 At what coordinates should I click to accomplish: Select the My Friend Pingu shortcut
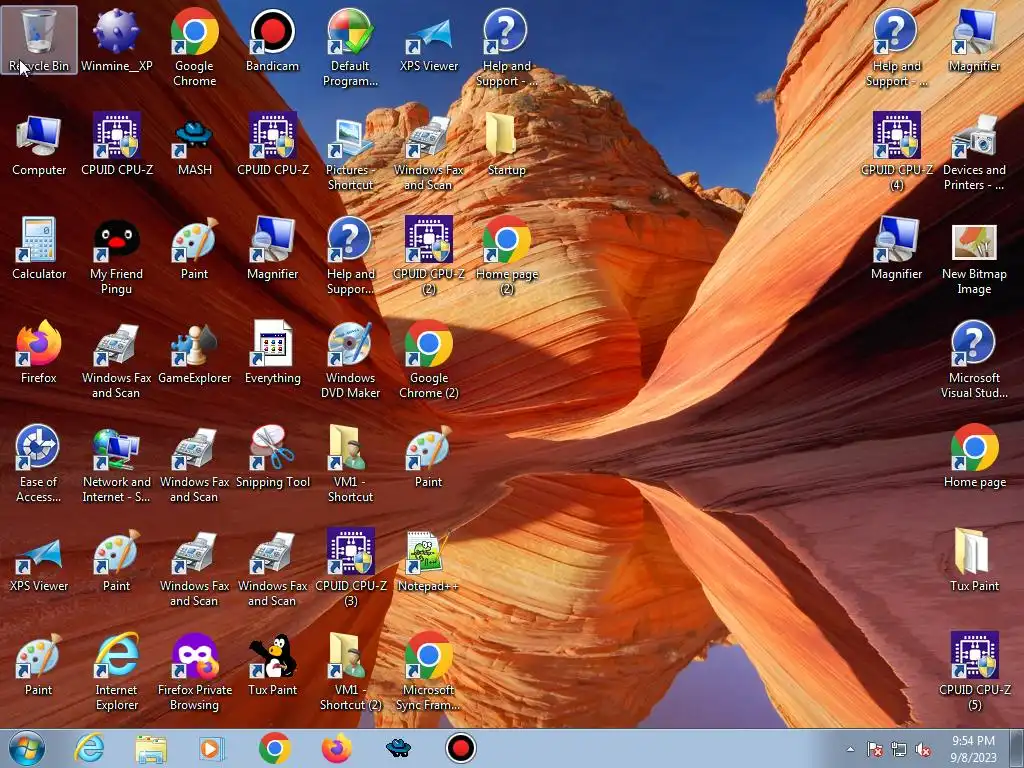coord(116,256)
